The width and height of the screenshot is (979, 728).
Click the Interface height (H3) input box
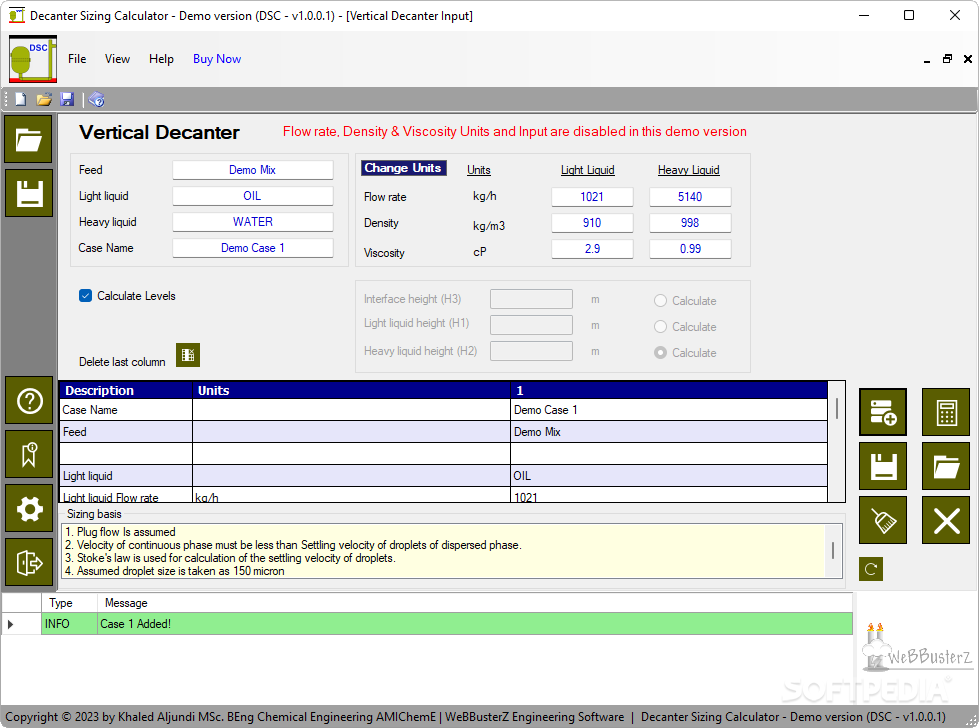(531, 299)
